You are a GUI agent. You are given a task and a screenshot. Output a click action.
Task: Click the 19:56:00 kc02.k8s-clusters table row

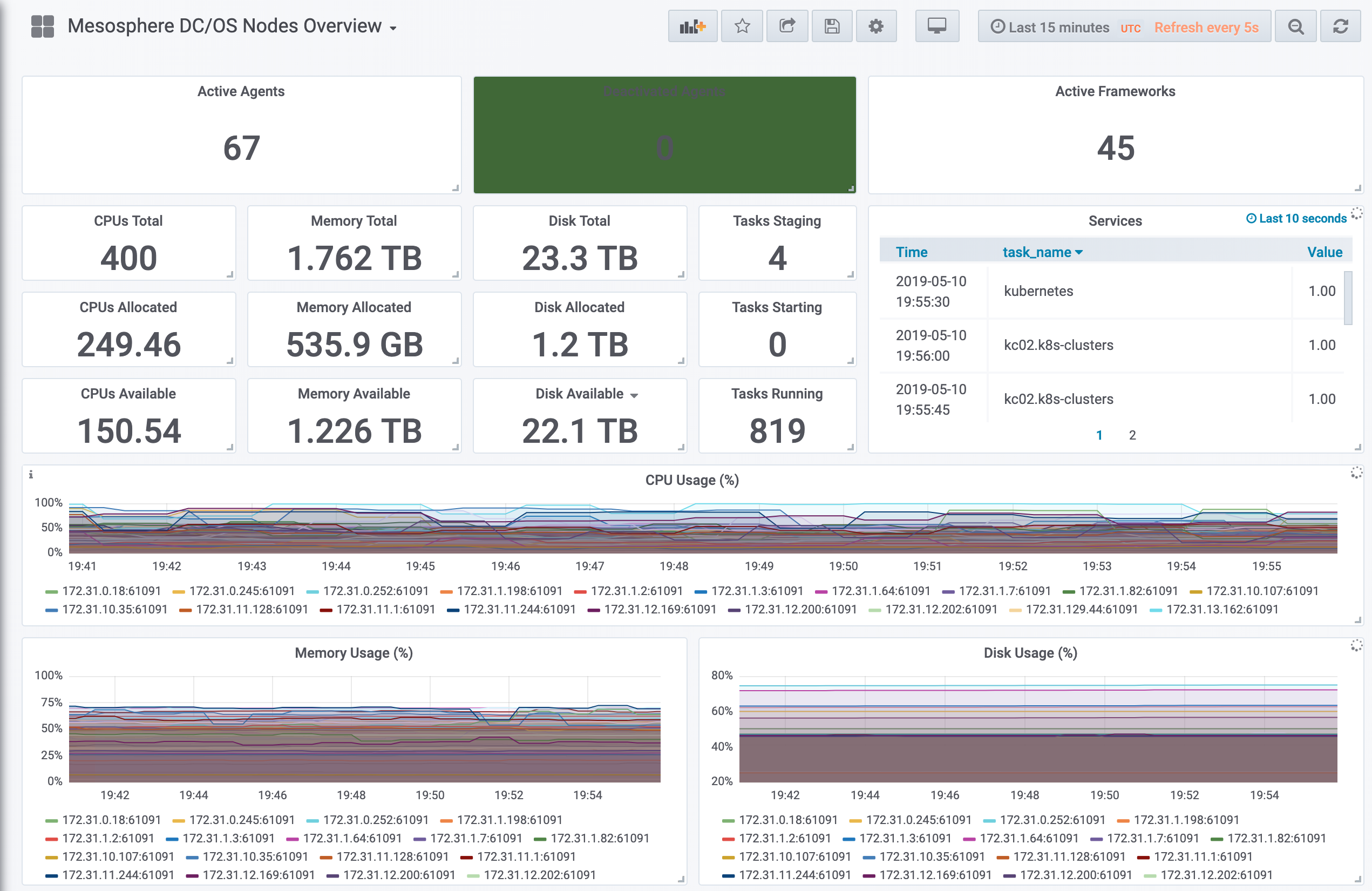[1111, 346]
